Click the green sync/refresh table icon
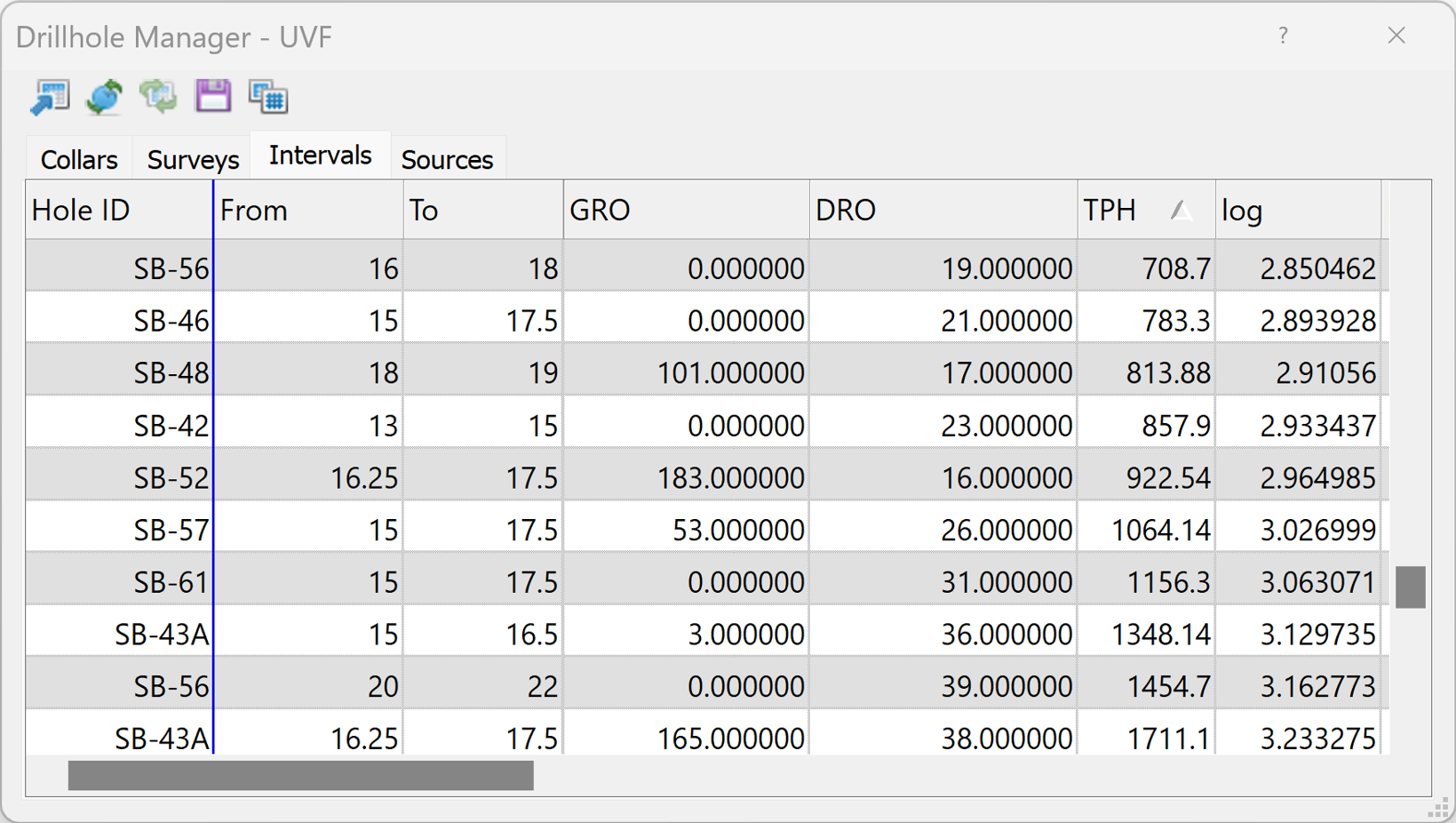Image resolution: width=1456 pixels, height=823 pixels. tap(159, 96)
